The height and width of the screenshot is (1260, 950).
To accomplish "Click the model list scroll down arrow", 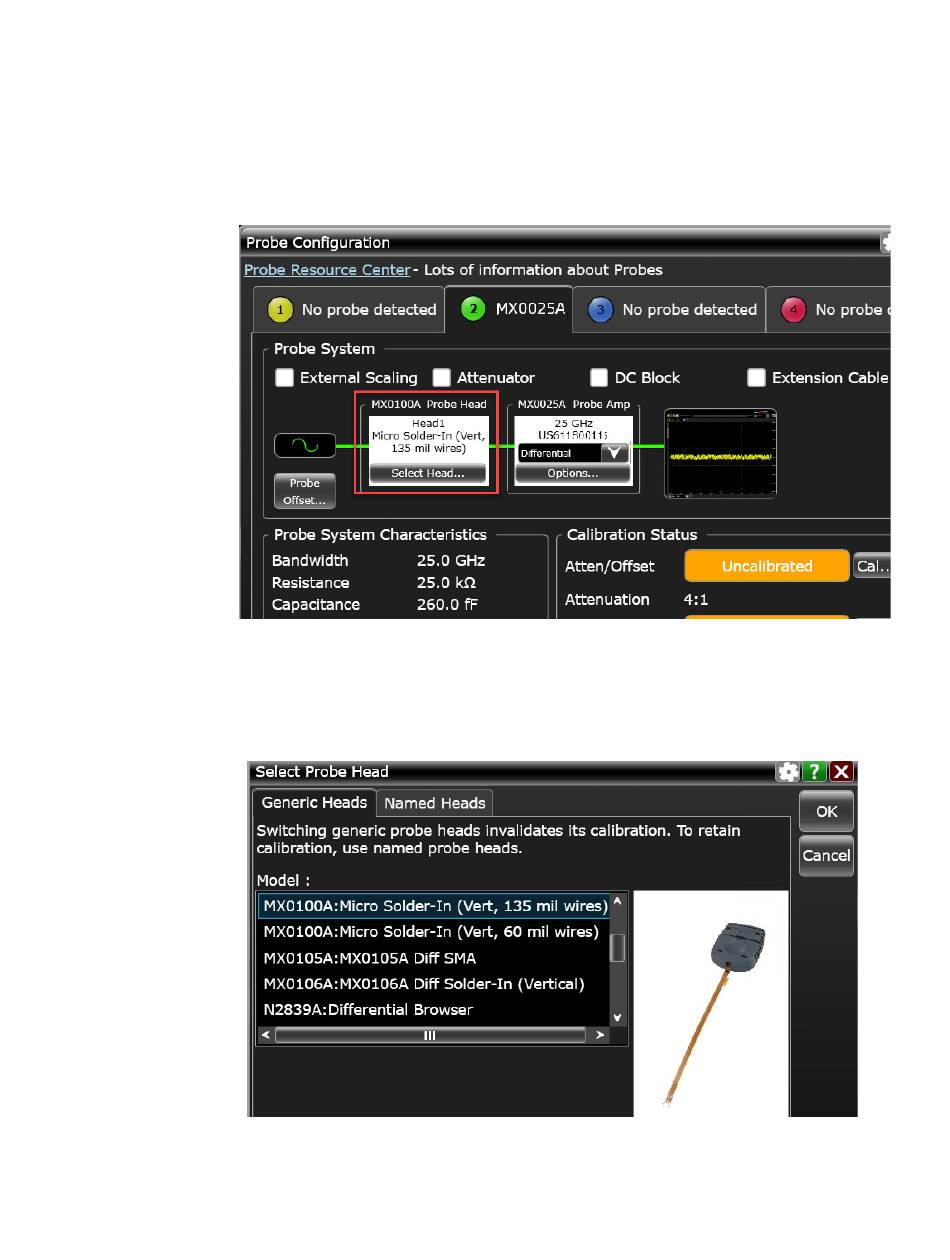I will 618,1016.
